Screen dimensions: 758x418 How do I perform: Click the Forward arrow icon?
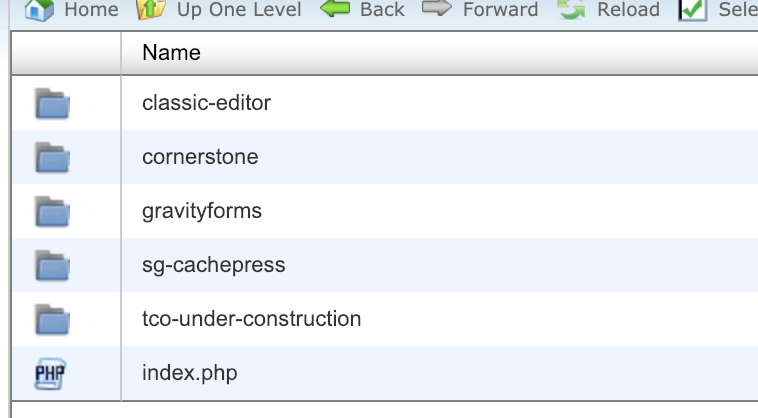[437, 10]
